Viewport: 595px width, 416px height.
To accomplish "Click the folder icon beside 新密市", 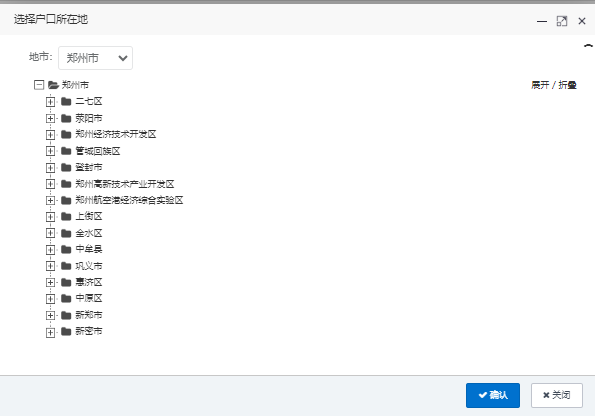I will click(x=66, y=331).
